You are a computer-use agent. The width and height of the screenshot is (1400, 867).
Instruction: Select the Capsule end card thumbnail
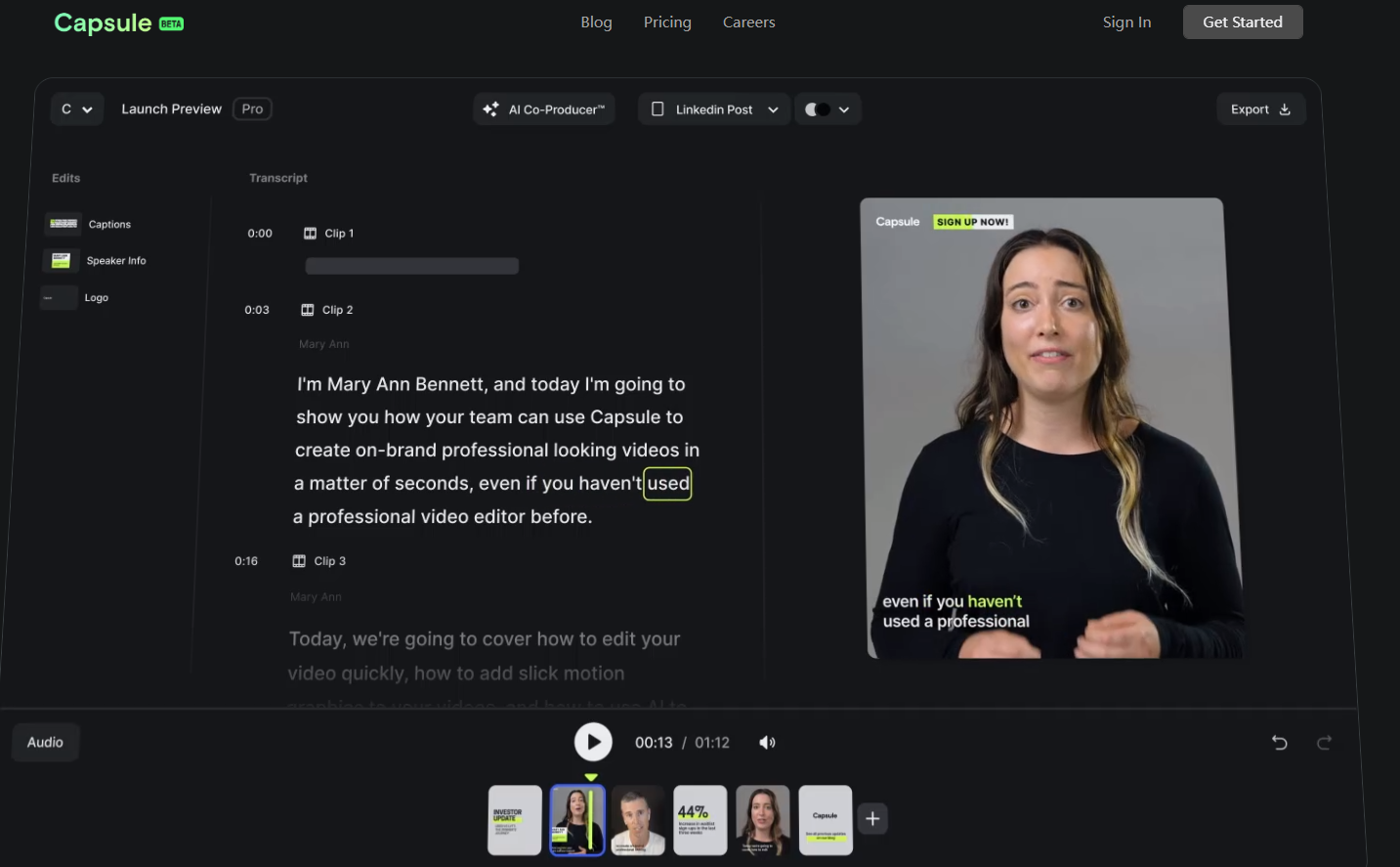click(826, 820)
